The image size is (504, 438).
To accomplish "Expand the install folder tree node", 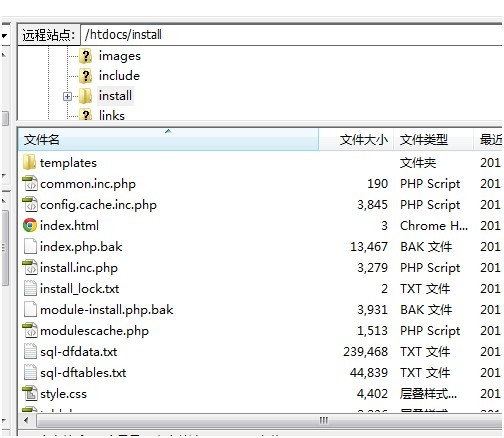I will point(67,96).
